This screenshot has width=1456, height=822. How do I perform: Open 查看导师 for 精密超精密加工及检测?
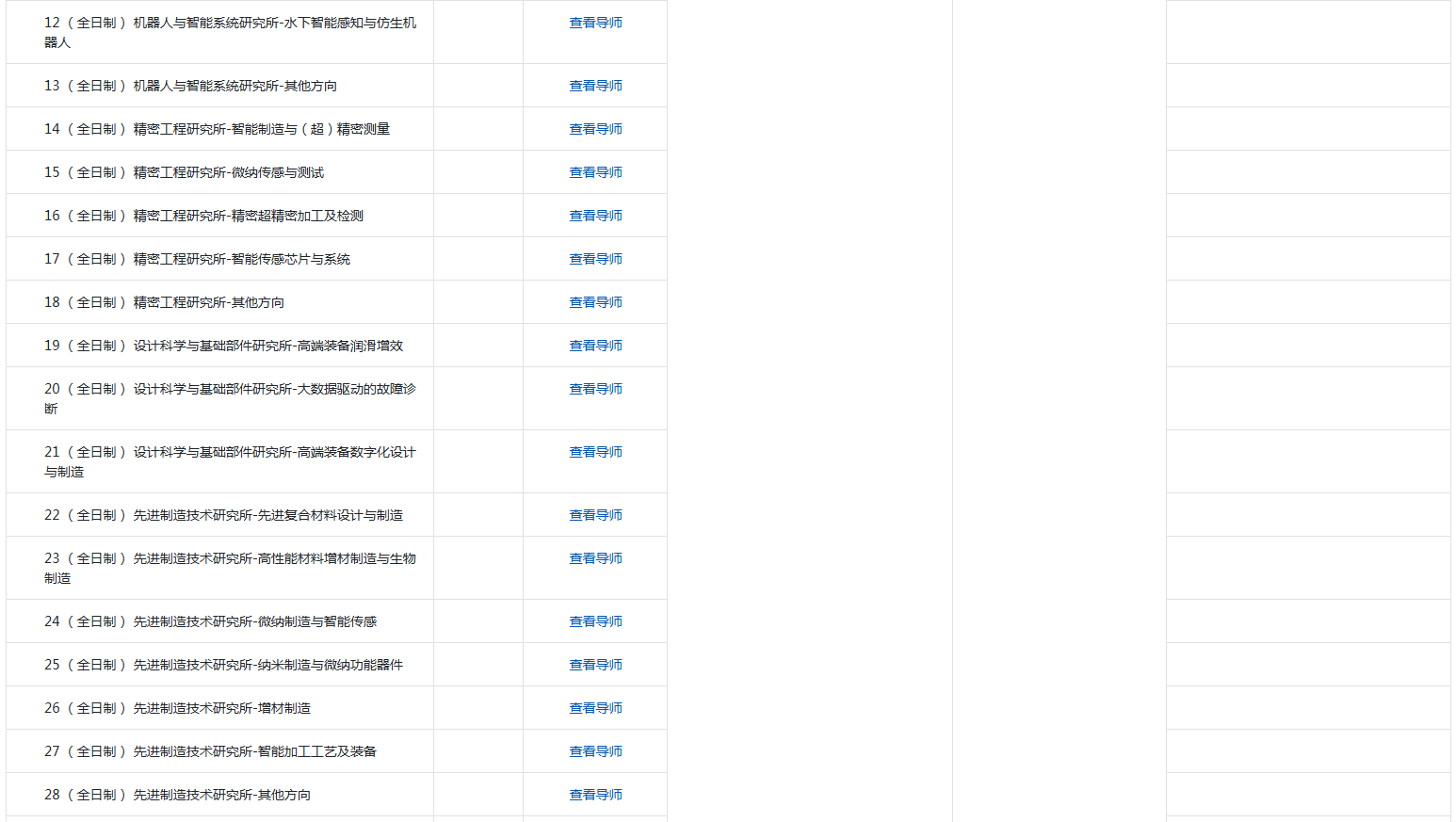point(594,216)
